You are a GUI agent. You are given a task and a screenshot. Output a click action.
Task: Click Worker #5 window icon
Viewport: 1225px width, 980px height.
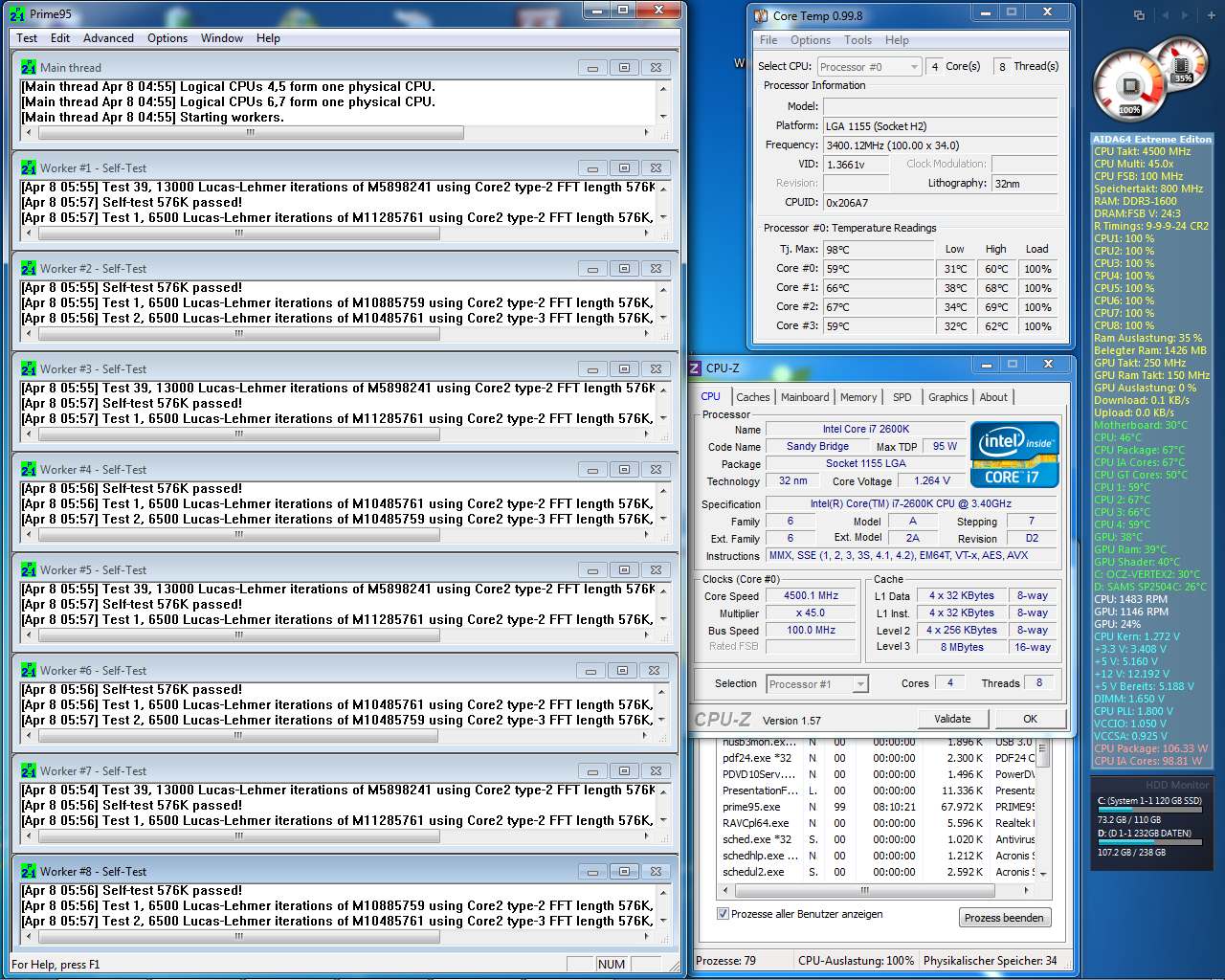(29, 569)
